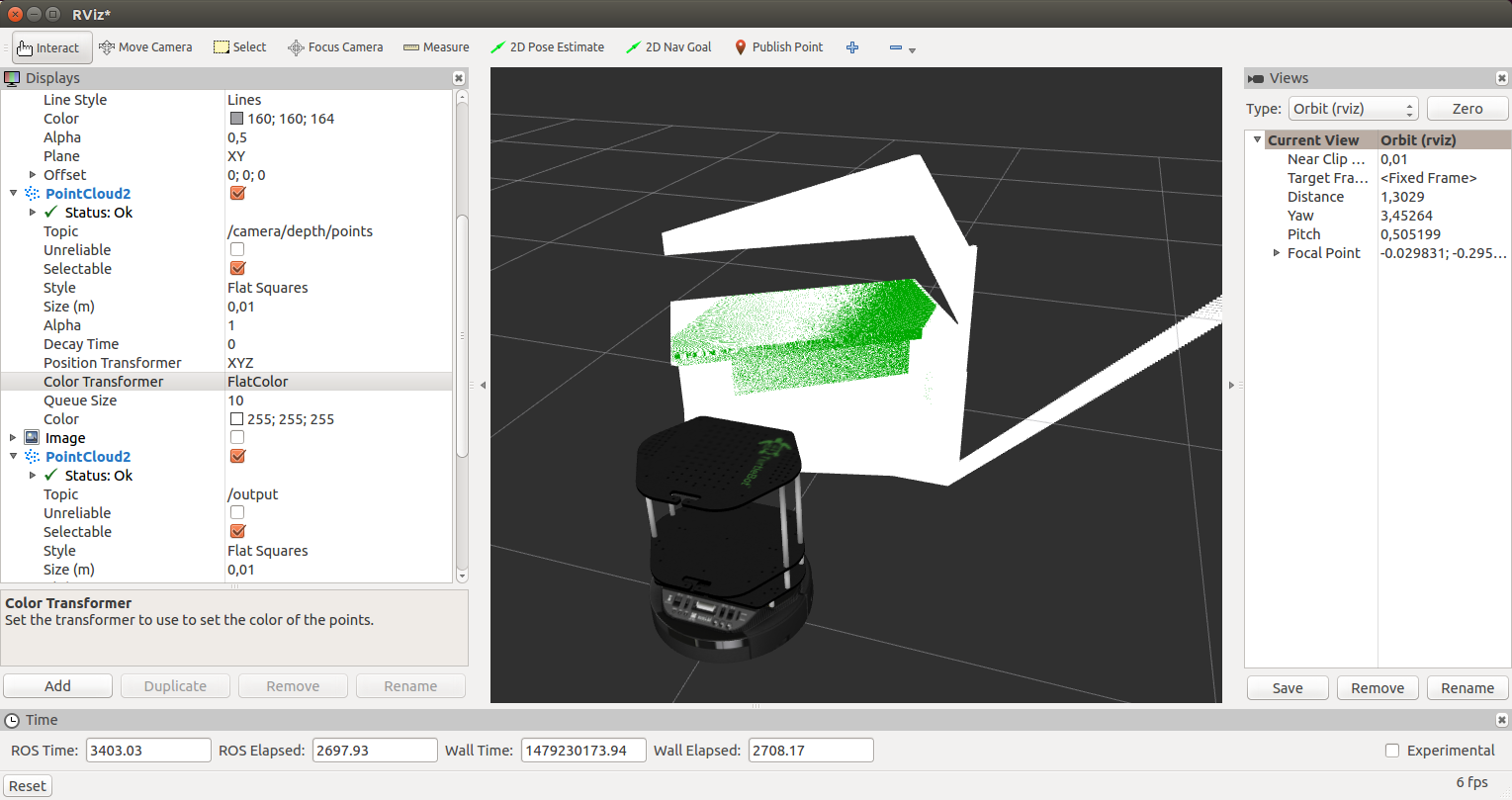
Task: Close the Time panel
Action: tap(1502, 720)
